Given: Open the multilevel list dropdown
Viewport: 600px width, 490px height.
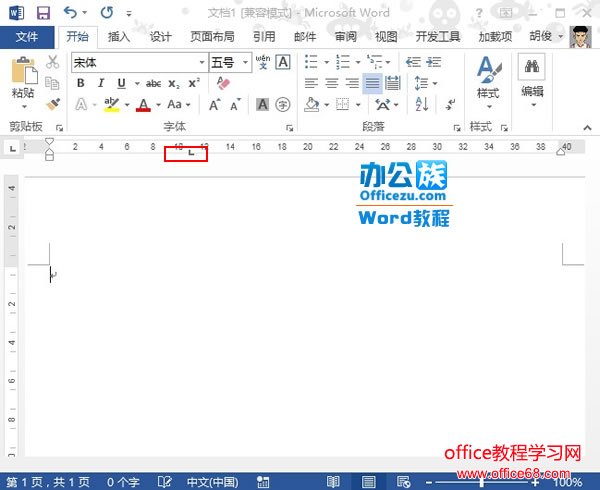Looking at the screenshot, I should pyautogui.click(x=378, y=62).
